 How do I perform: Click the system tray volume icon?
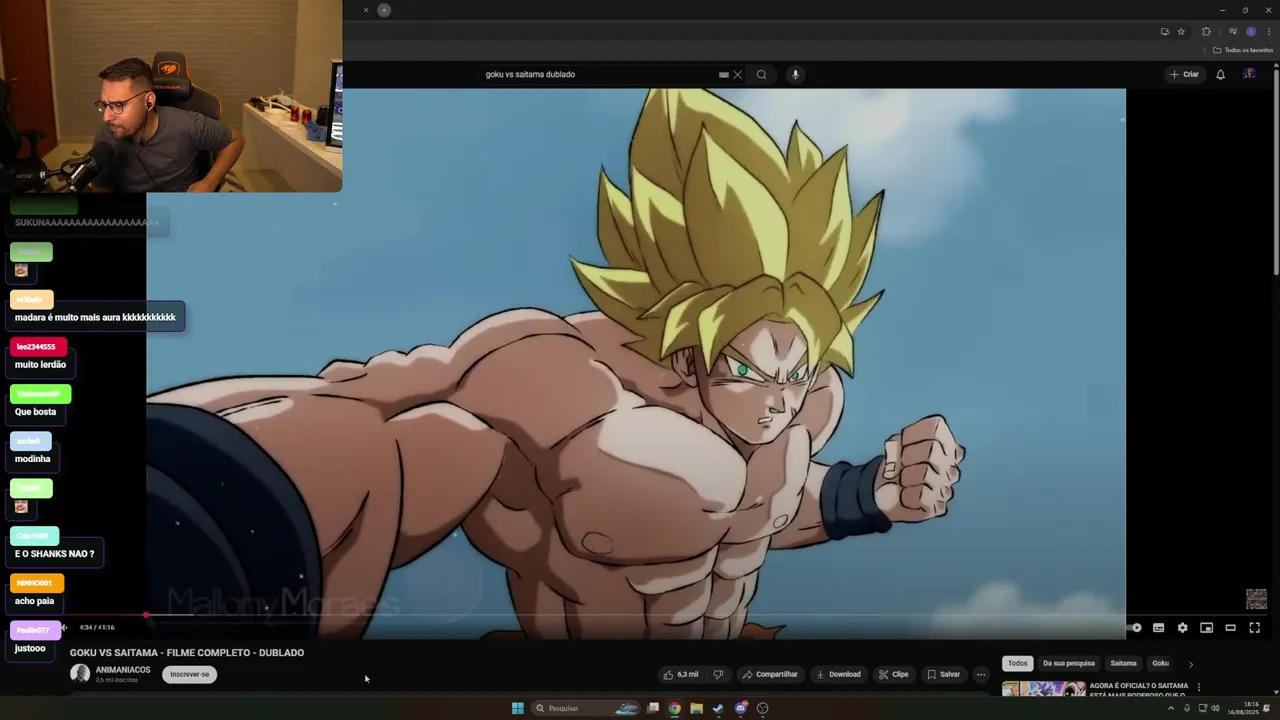click(x=1216, y=708)
